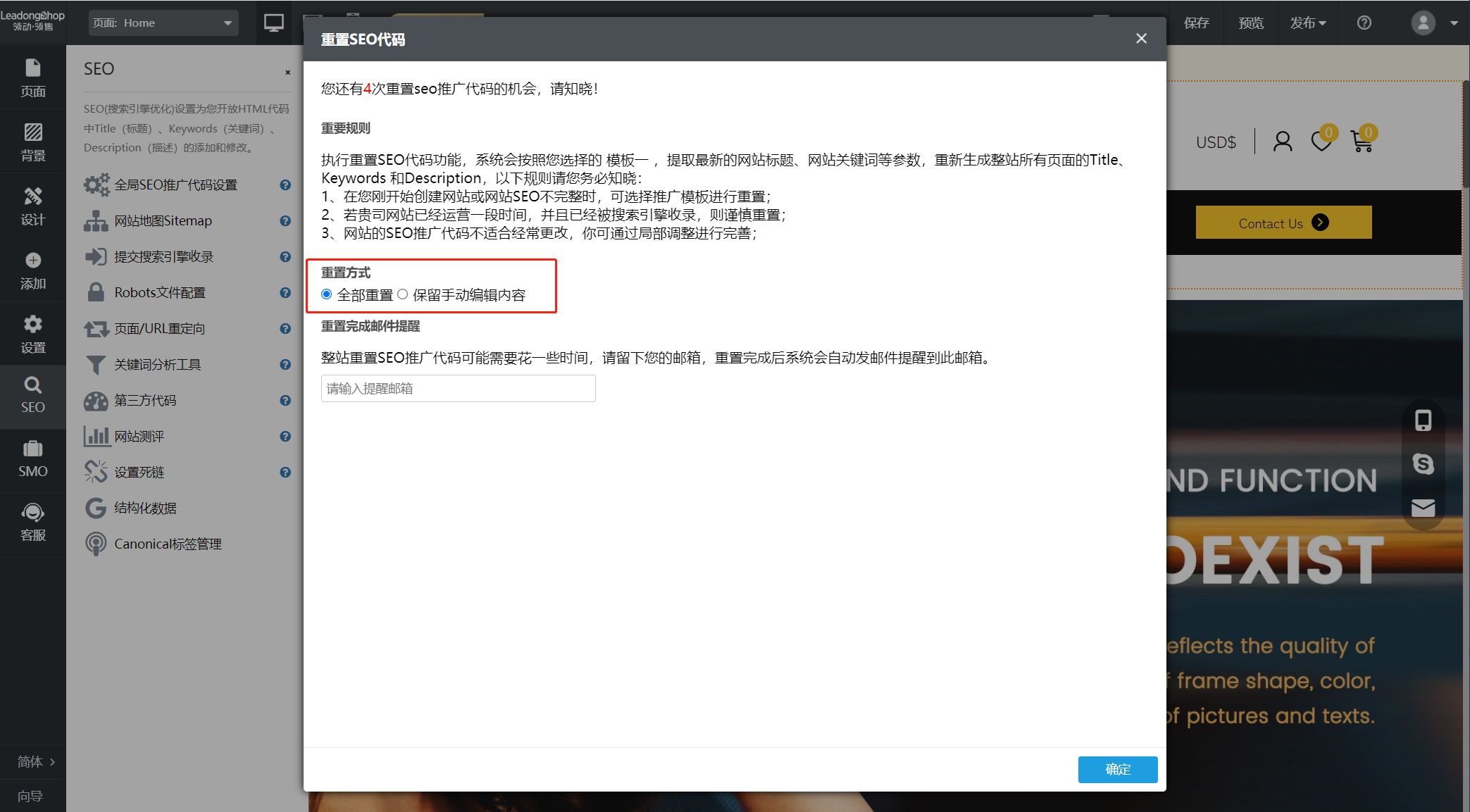
Task: Open the 设计 (Design) sidebar icon
Action: 32,206
